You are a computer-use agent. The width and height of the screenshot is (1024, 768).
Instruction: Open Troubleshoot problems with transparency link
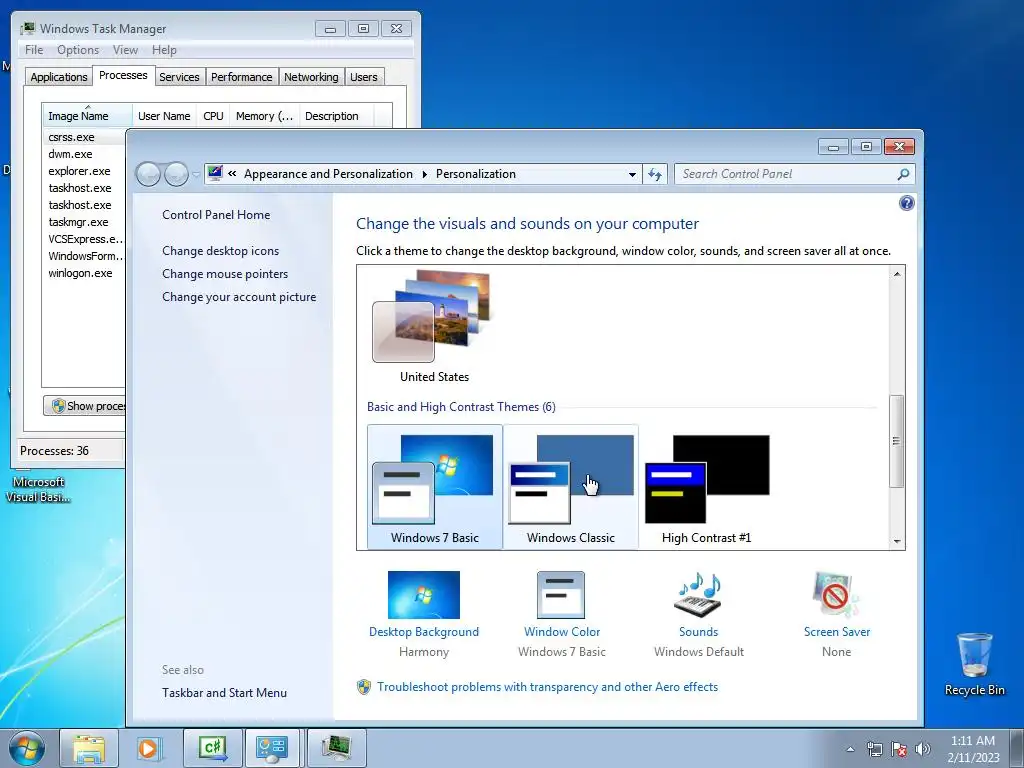(x=547, y=686)
